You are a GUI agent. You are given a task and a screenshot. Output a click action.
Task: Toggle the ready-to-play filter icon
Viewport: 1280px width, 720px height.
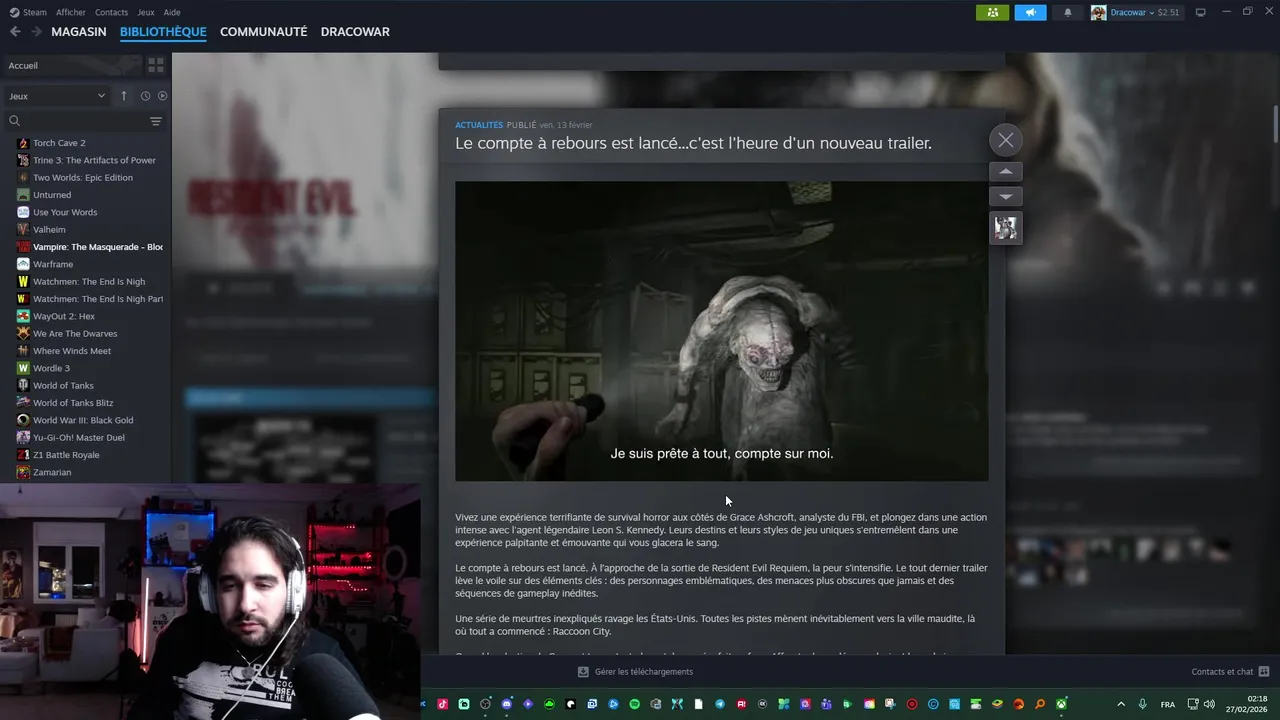pyautogui.click(x=162, y=96)
